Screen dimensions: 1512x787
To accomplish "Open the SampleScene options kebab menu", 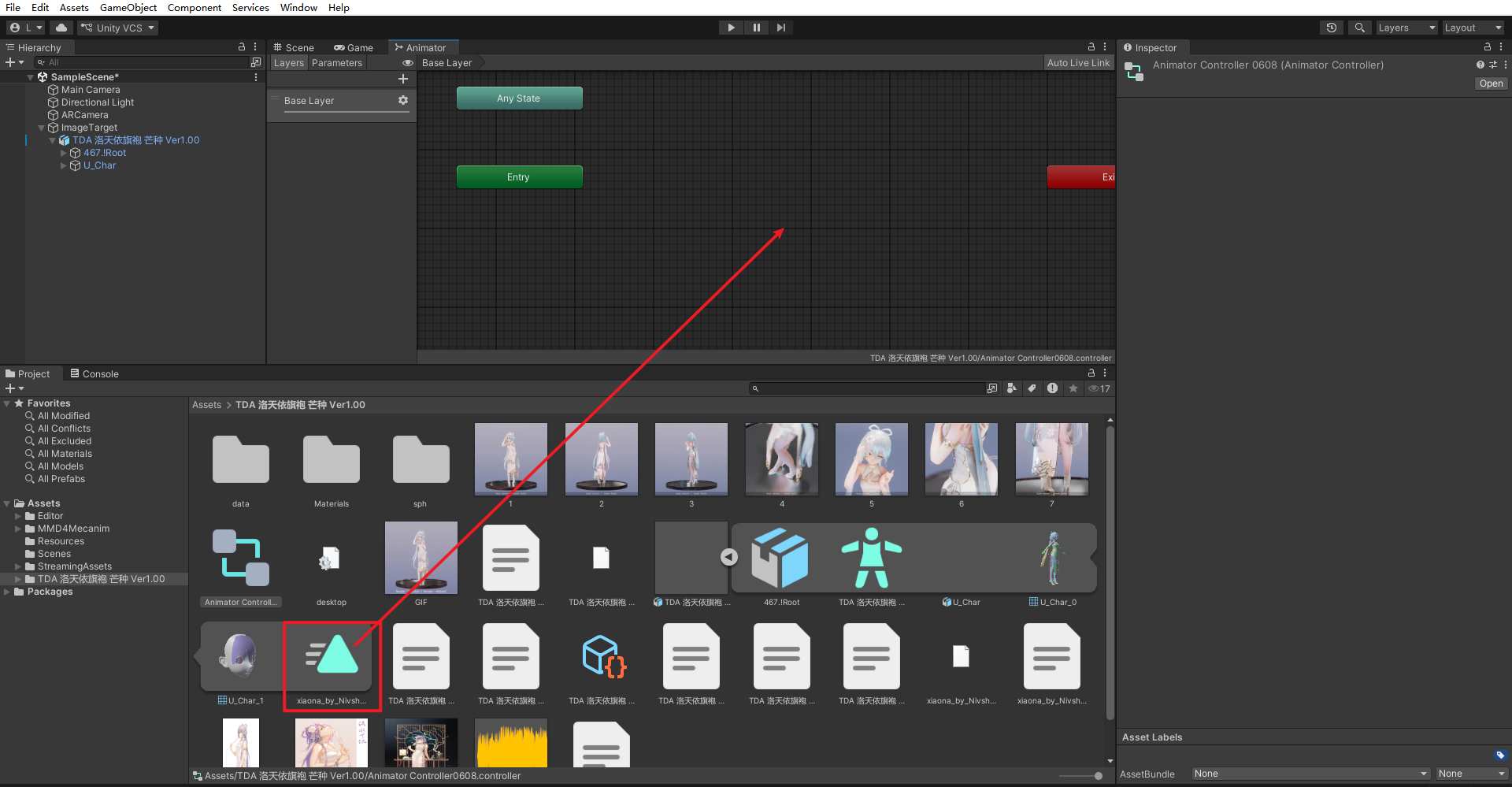I will pos(256,77).
